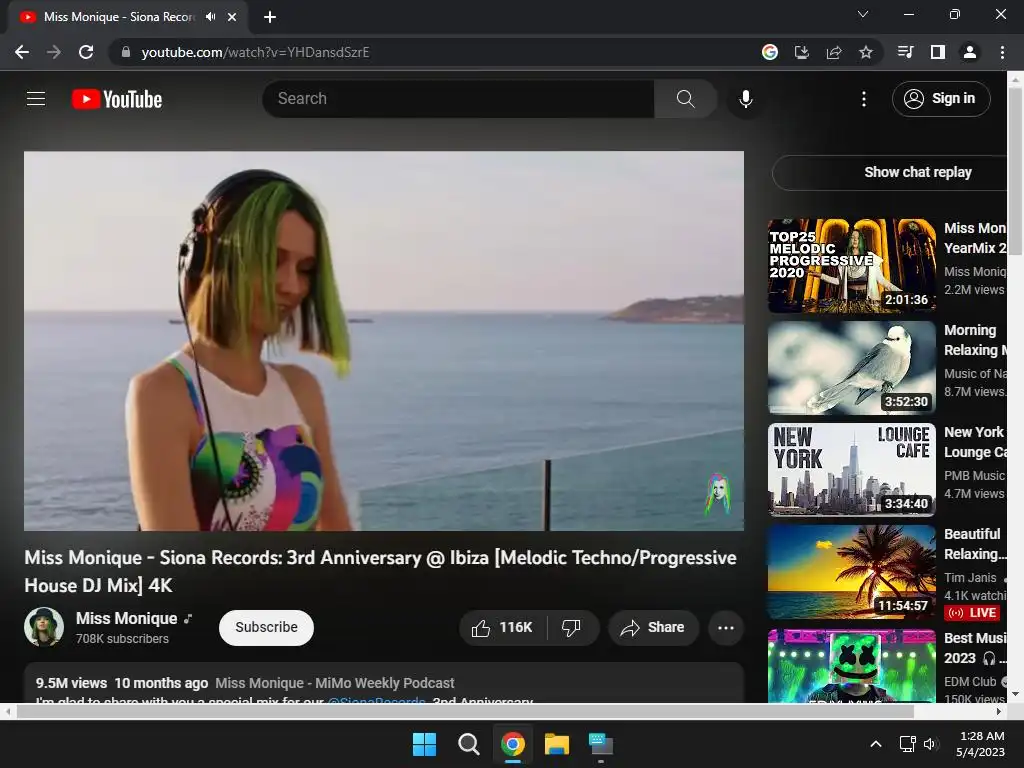This screenshot has width=1024, height=768.
Task: Click Chrome icon in taskbar
Action: (513, 744)
